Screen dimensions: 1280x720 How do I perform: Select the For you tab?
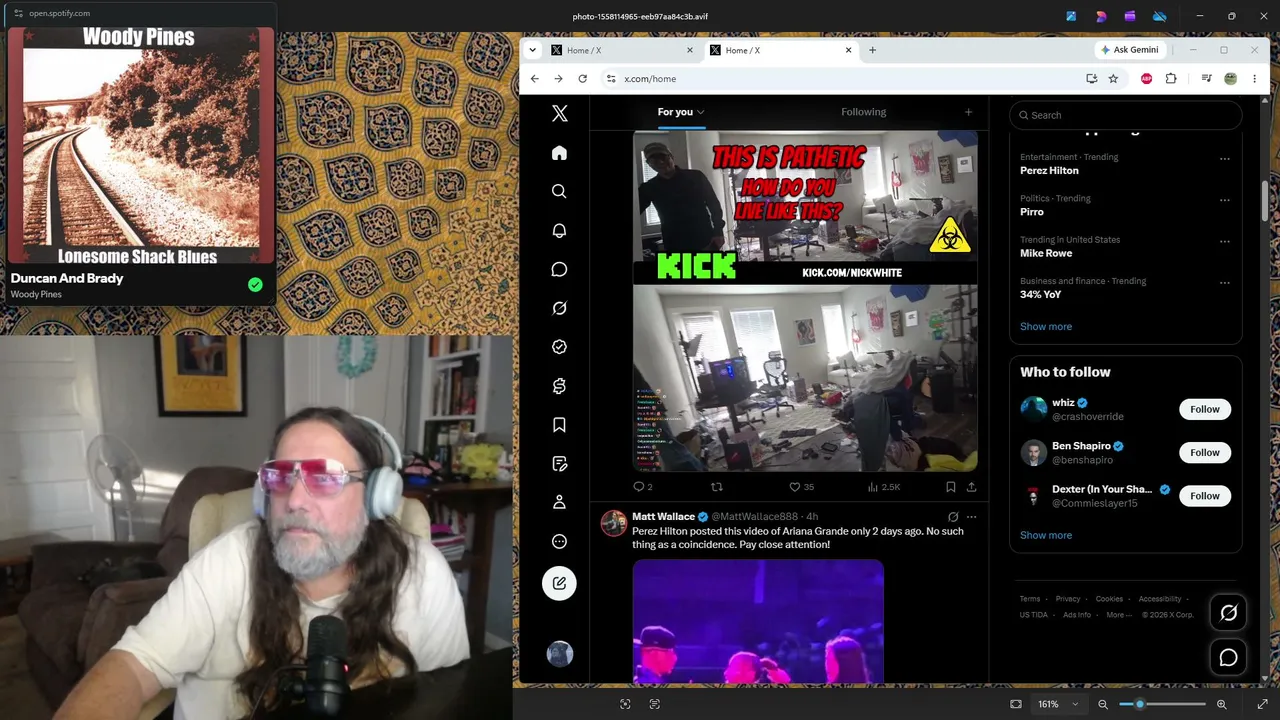(680, 112)
